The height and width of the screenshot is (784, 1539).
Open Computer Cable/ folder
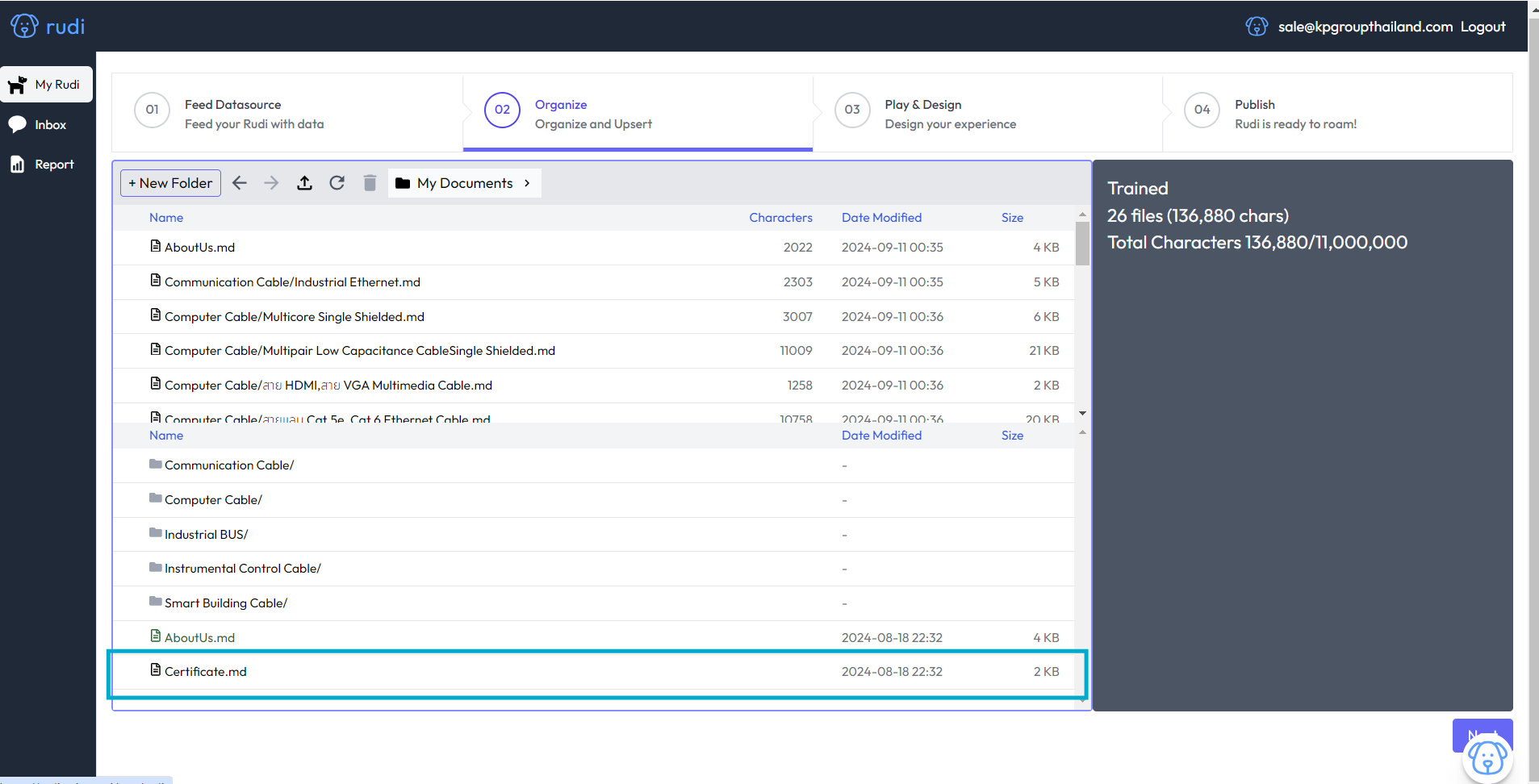tap(593, 500)
